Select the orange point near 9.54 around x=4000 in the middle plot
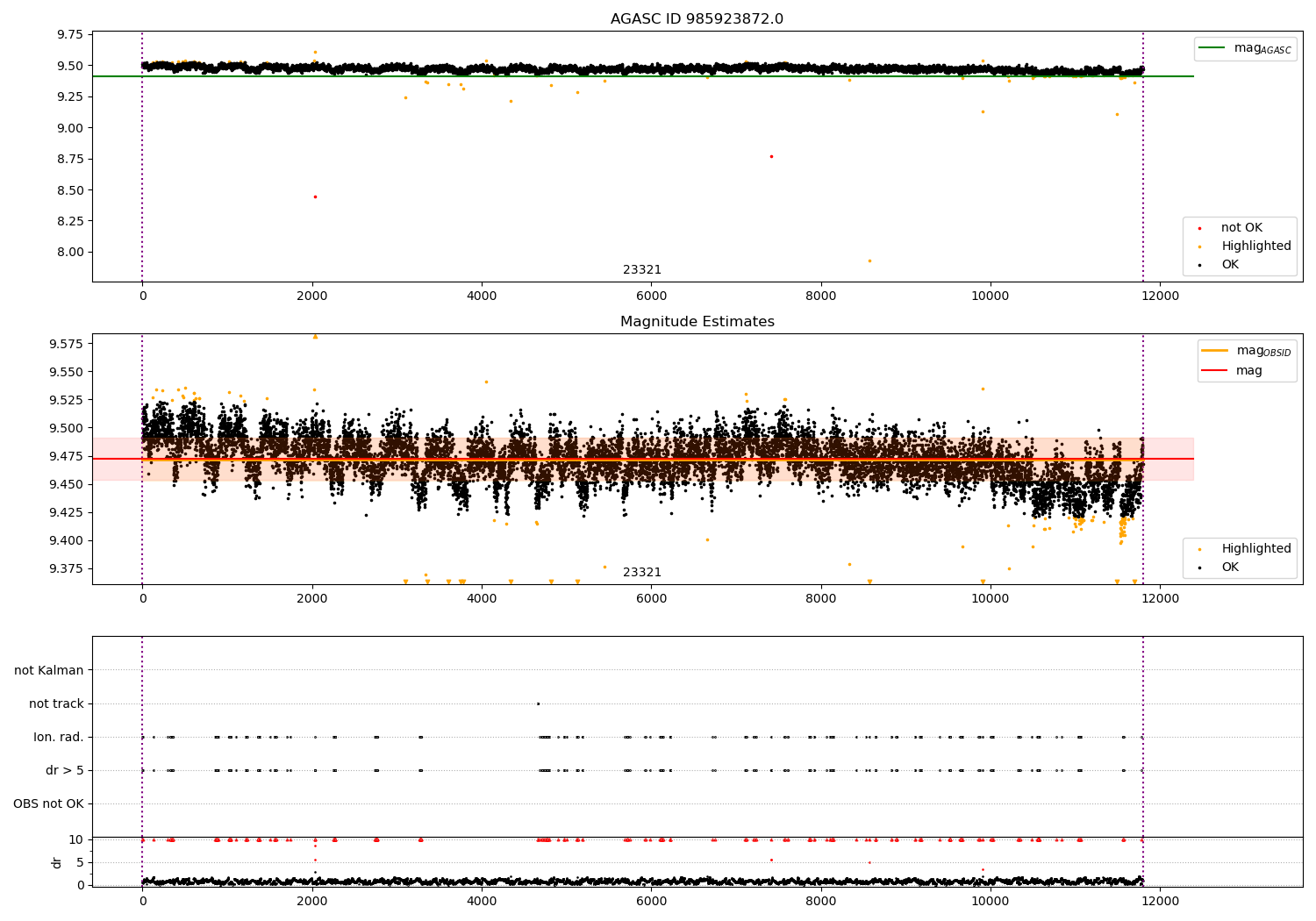The image size is (1316, 921). tap(486, 382)
